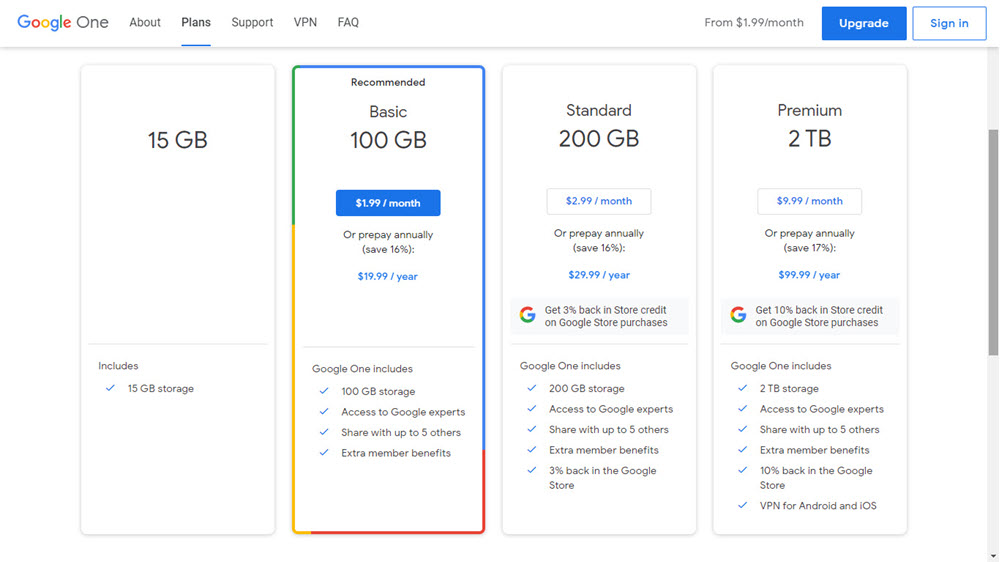The image size is (1000, 562).
Task: Click 'VPN for Android and iOS' feature text
Action: (x=818, y=506)
